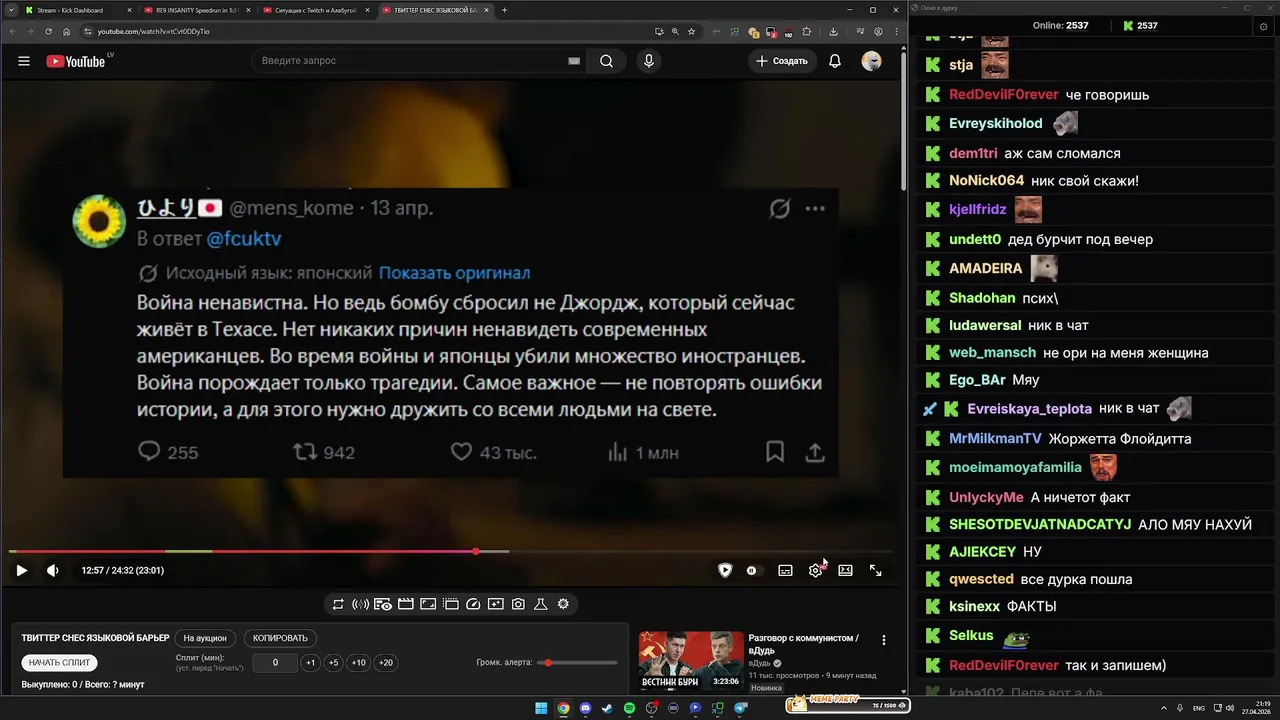This screenshot has width=1280, height=720.
Task: Open Discord from the taskbar
Action: (585, 708)
